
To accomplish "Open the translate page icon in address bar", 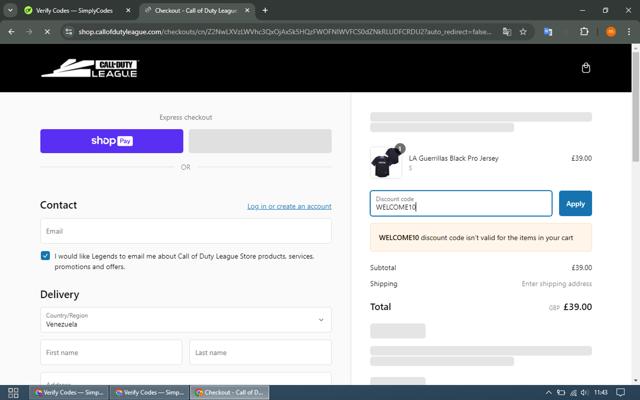I will click(x=507, y=31).
